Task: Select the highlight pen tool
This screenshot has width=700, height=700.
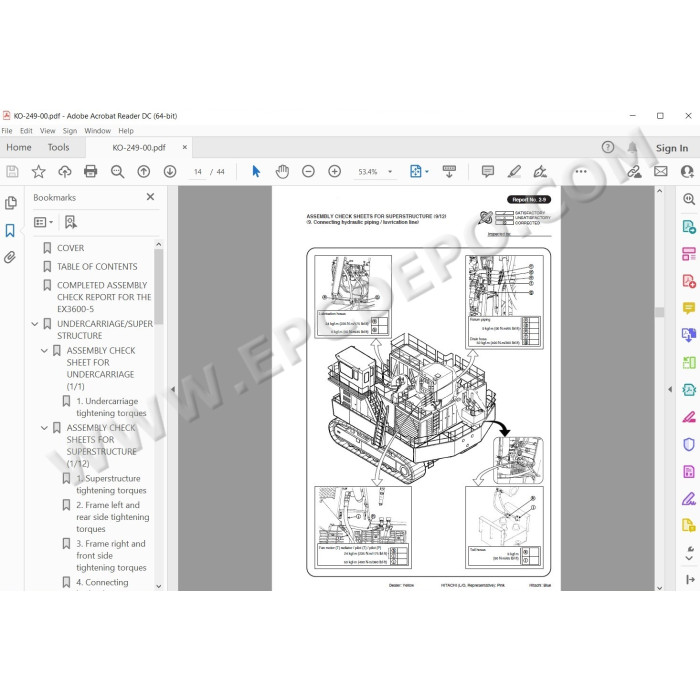Action: (x=514, y=171)
